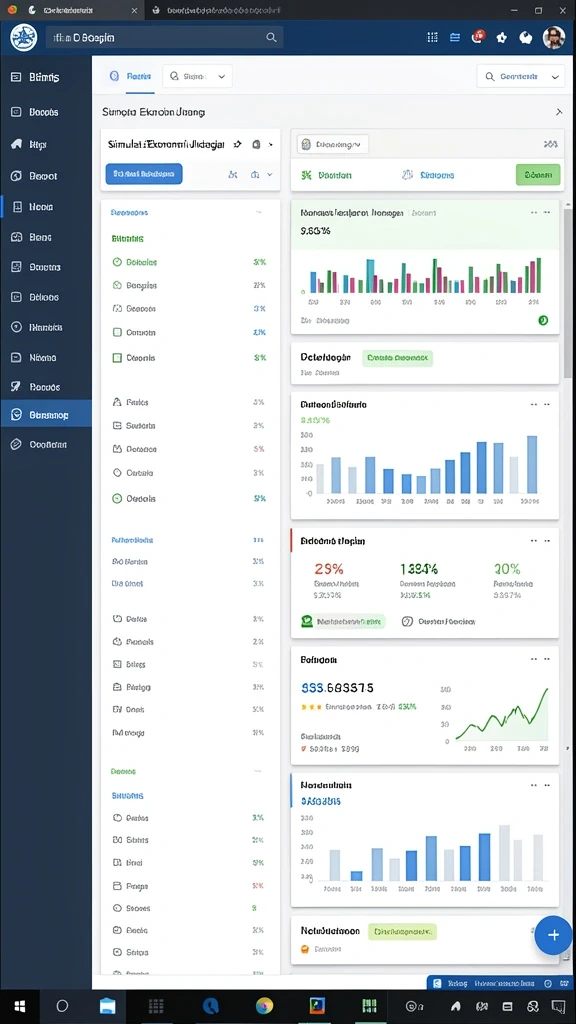Click the green circle icon below the multicolor chart
The height and width of the screenshot is (1024, 576).
coord(543,320)
